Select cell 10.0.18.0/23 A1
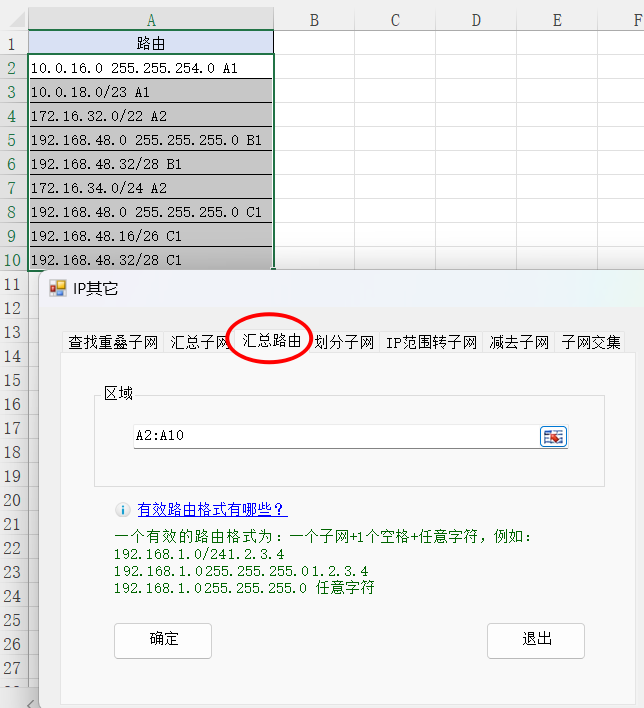Image resolution: width=644 pixels, height=708 pixels. [151, 92]
